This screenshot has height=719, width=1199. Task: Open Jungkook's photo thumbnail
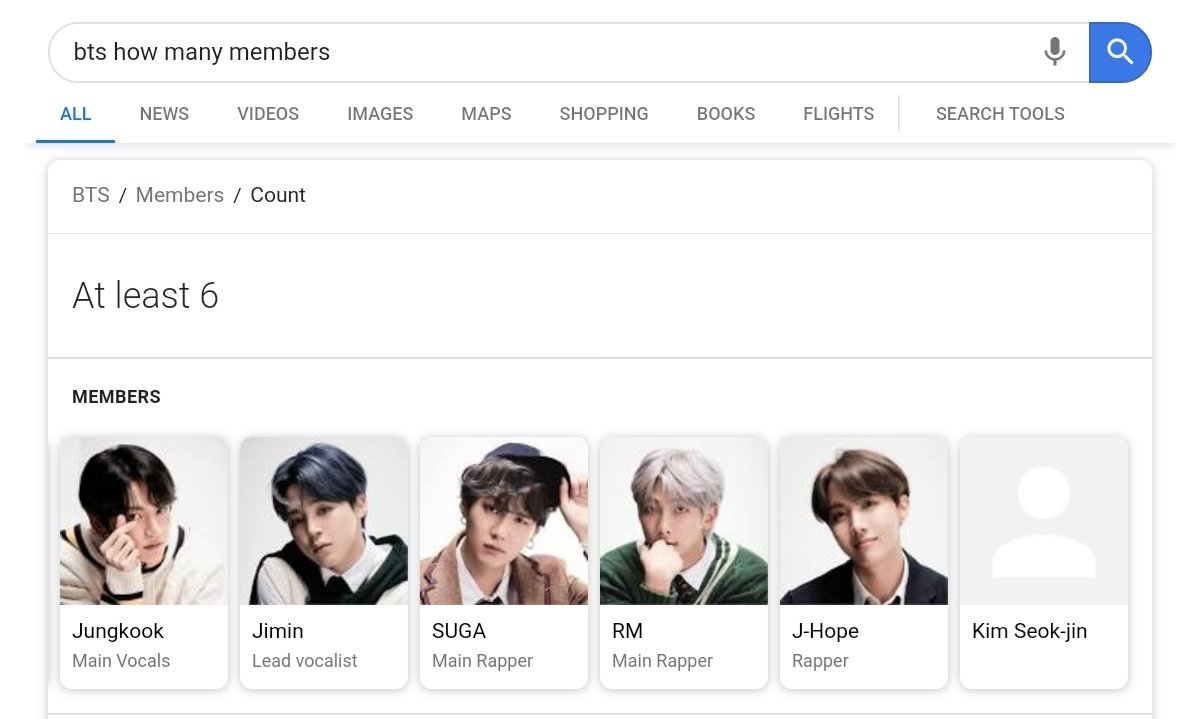(x=144, y=521)
